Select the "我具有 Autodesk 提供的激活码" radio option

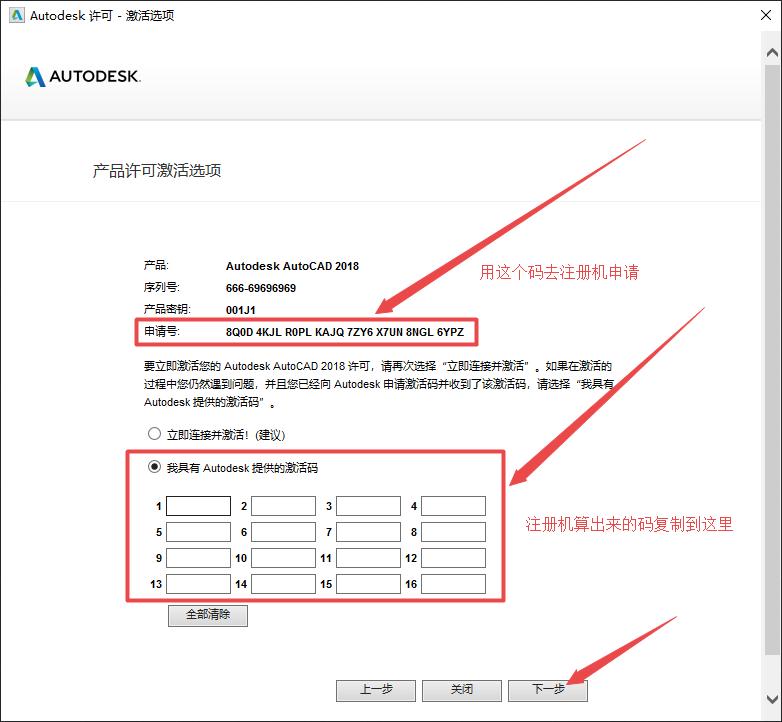pyautogui.click(x=154, y=467)
